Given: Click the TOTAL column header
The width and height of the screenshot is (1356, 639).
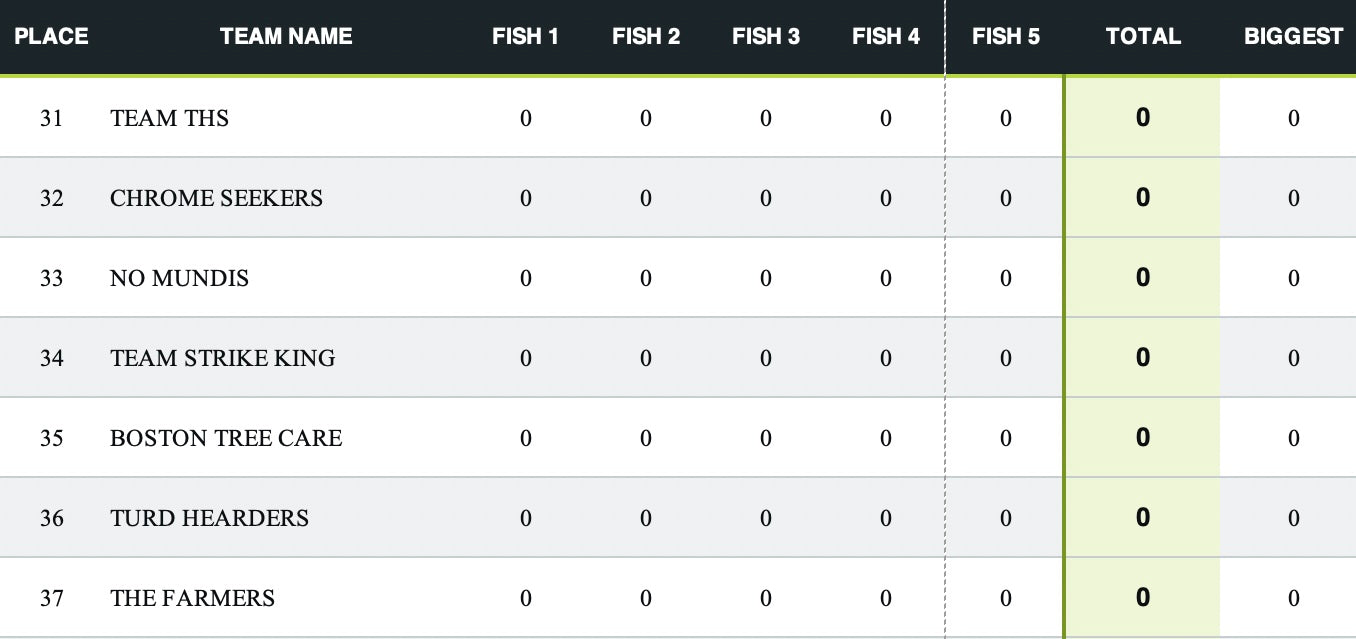Looking at the screenshot, I should (x=1143, y=37).
